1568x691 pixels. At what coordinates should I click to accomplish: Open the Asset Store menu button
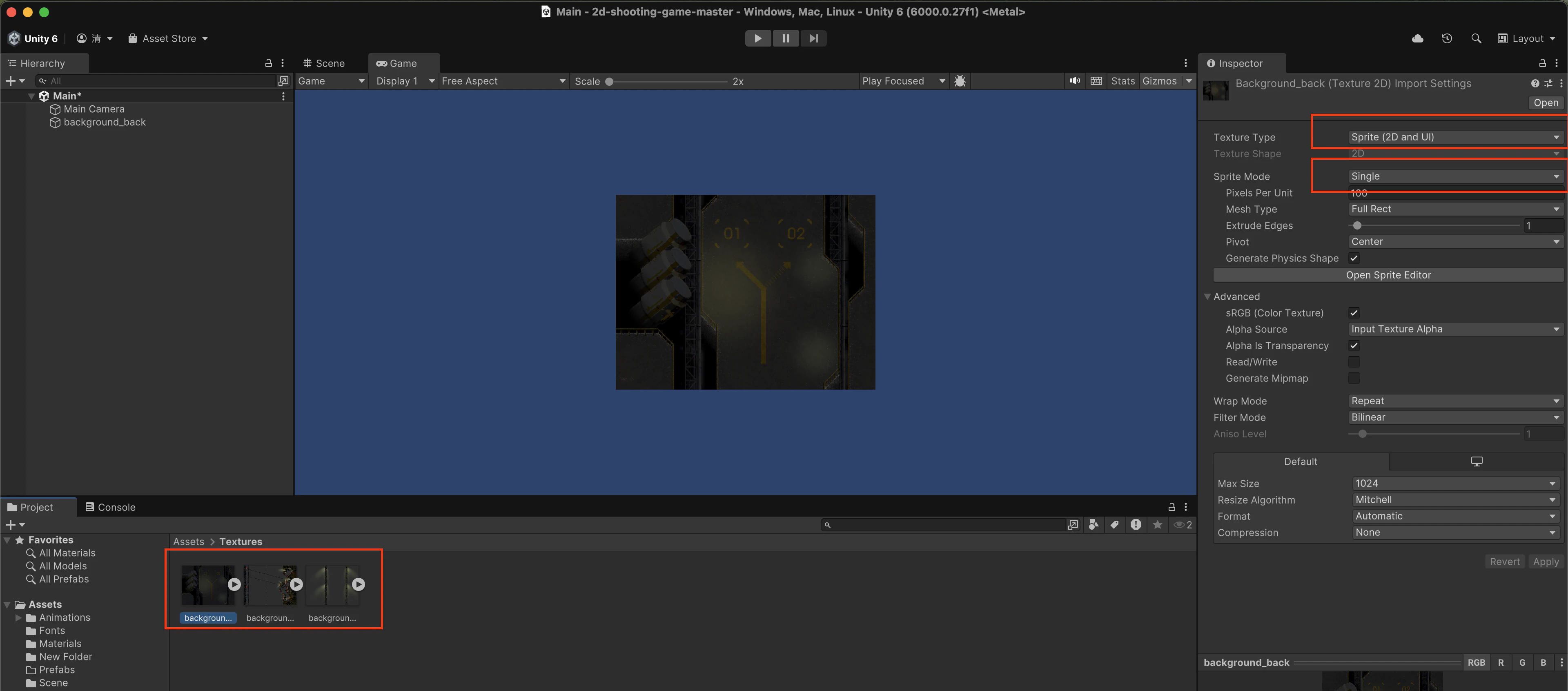point(168,38)
